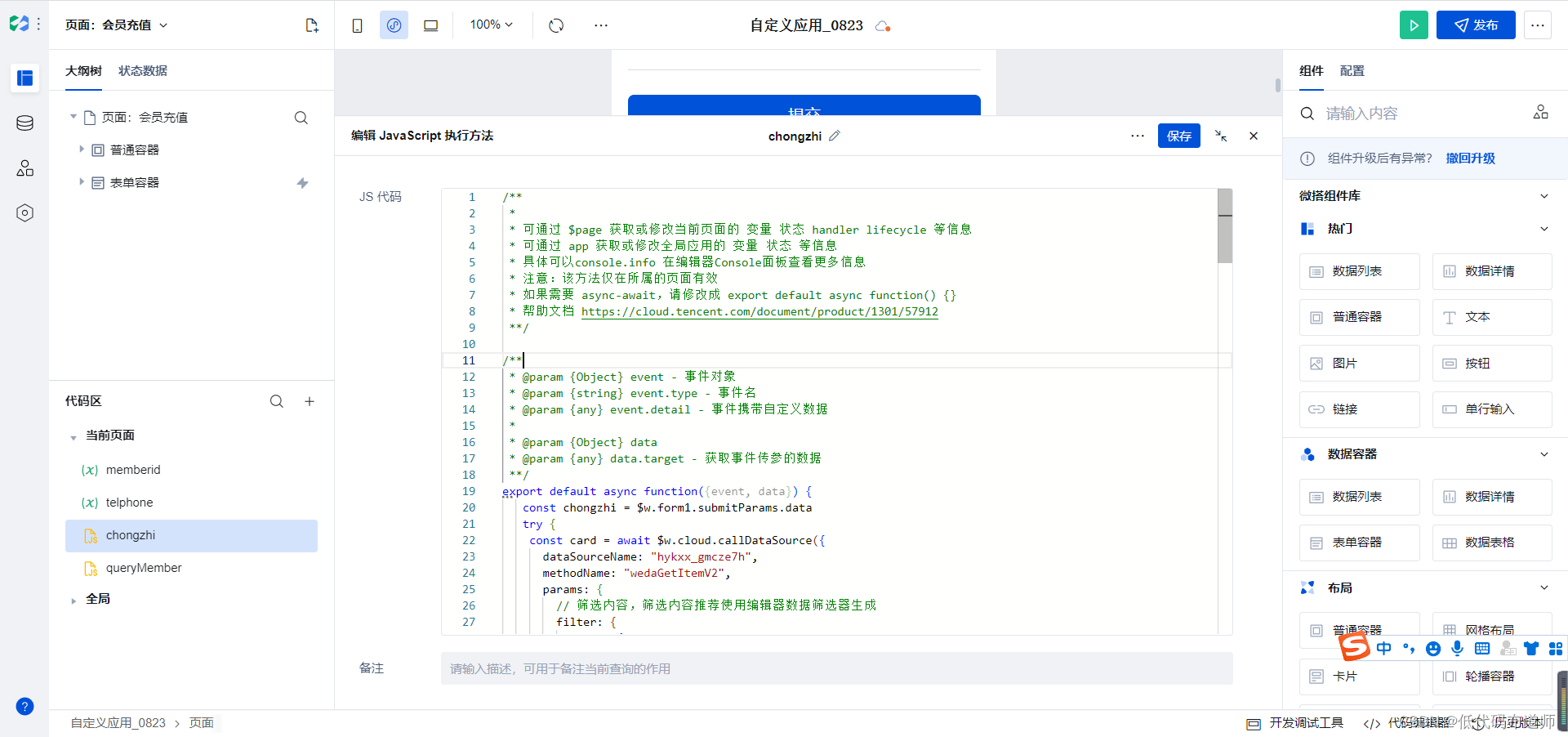The image size is (1568, 737).
Task: Run the green preview play button
Action: [1414, 25]
